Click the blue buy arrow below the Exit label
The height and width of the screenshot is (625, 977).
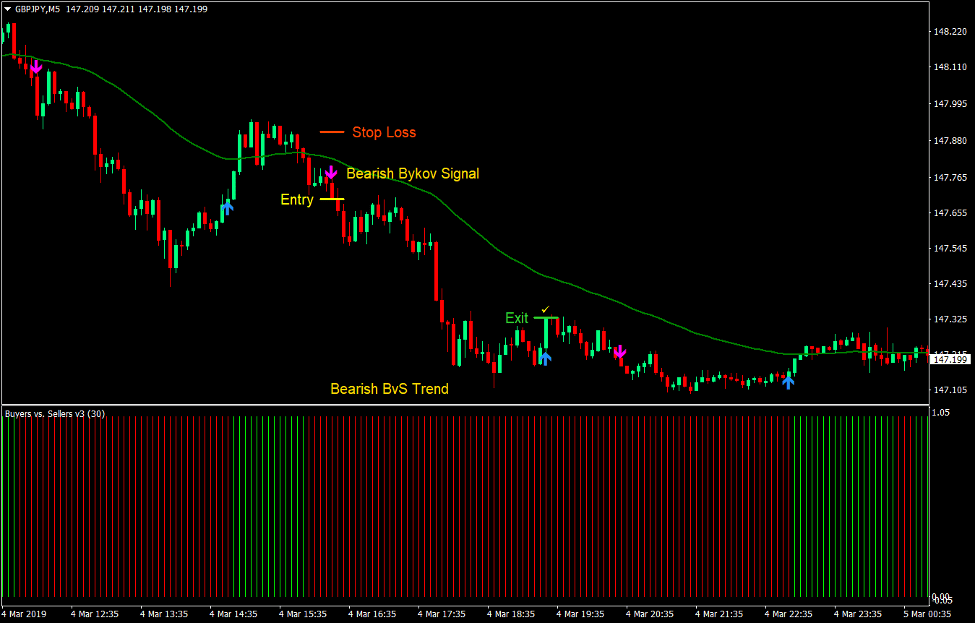545,358
